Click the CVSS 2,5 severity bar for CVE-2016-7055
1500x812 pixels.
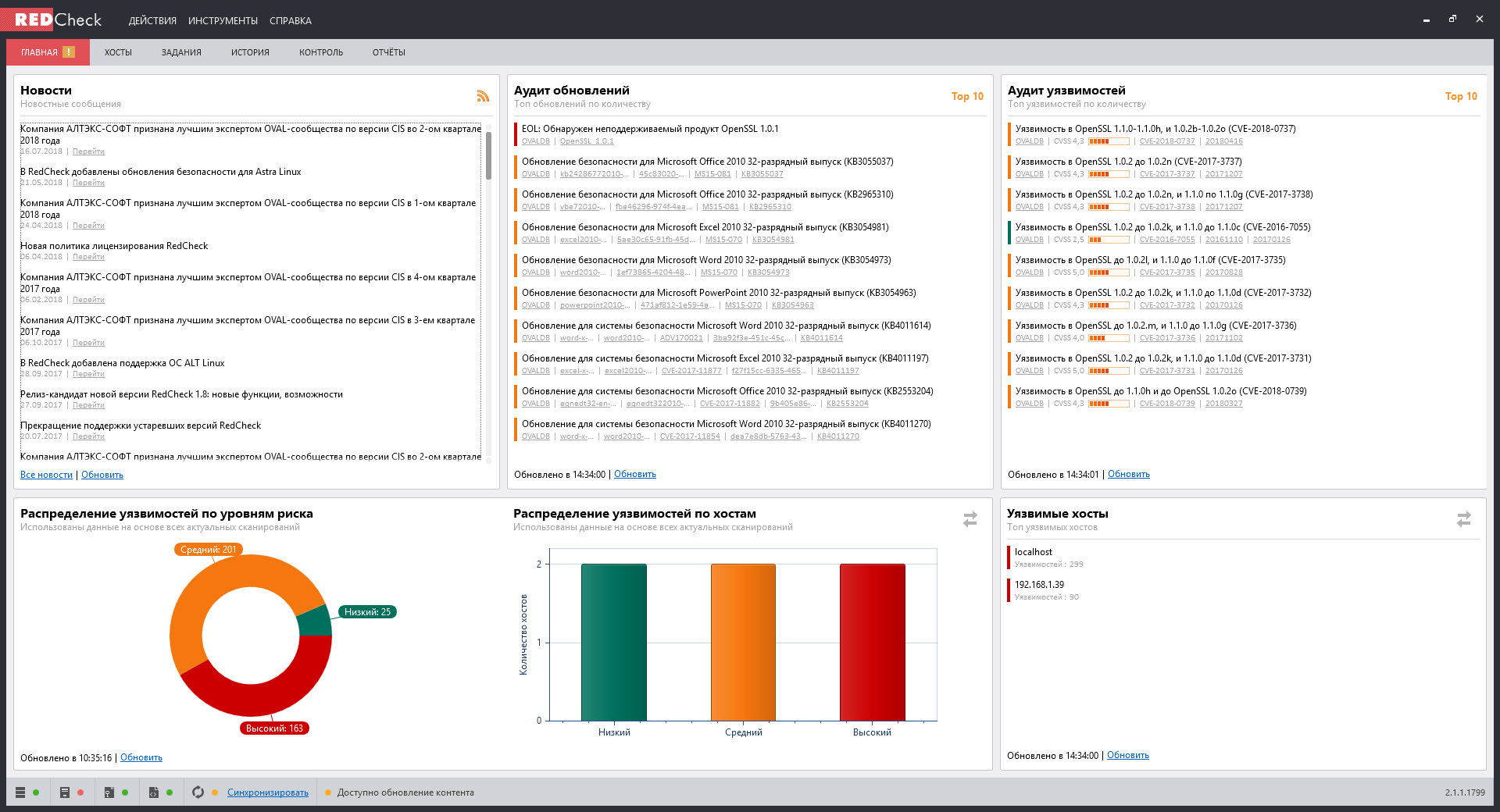(1109, 240)
